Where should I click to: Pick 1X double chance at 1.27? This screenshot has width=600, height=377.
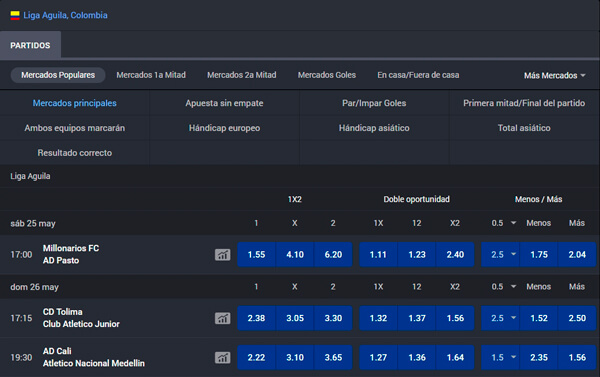[378, 357]
